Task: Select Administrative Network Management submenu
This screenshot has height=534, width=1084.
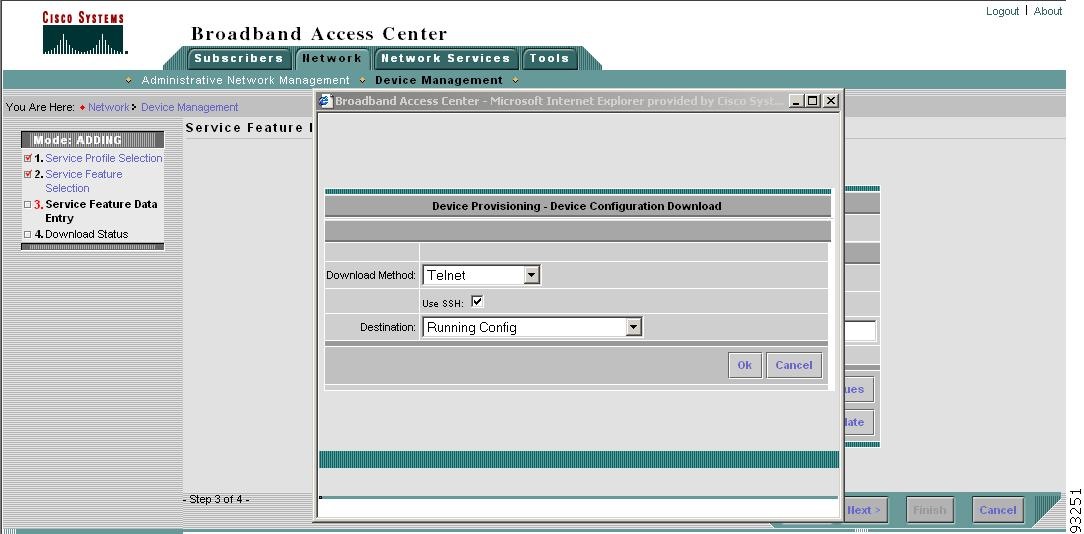Action: pyautogui.click(x=245, y=80)
